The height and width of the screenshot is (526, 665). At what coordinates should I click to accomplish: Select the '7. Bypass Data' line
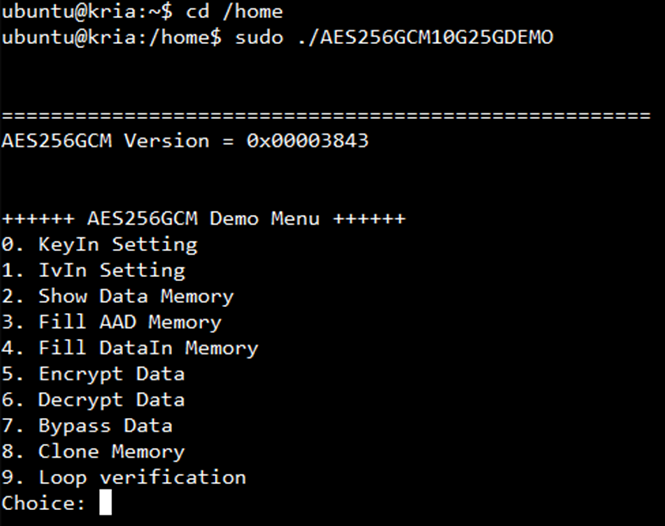pos(87,426)
